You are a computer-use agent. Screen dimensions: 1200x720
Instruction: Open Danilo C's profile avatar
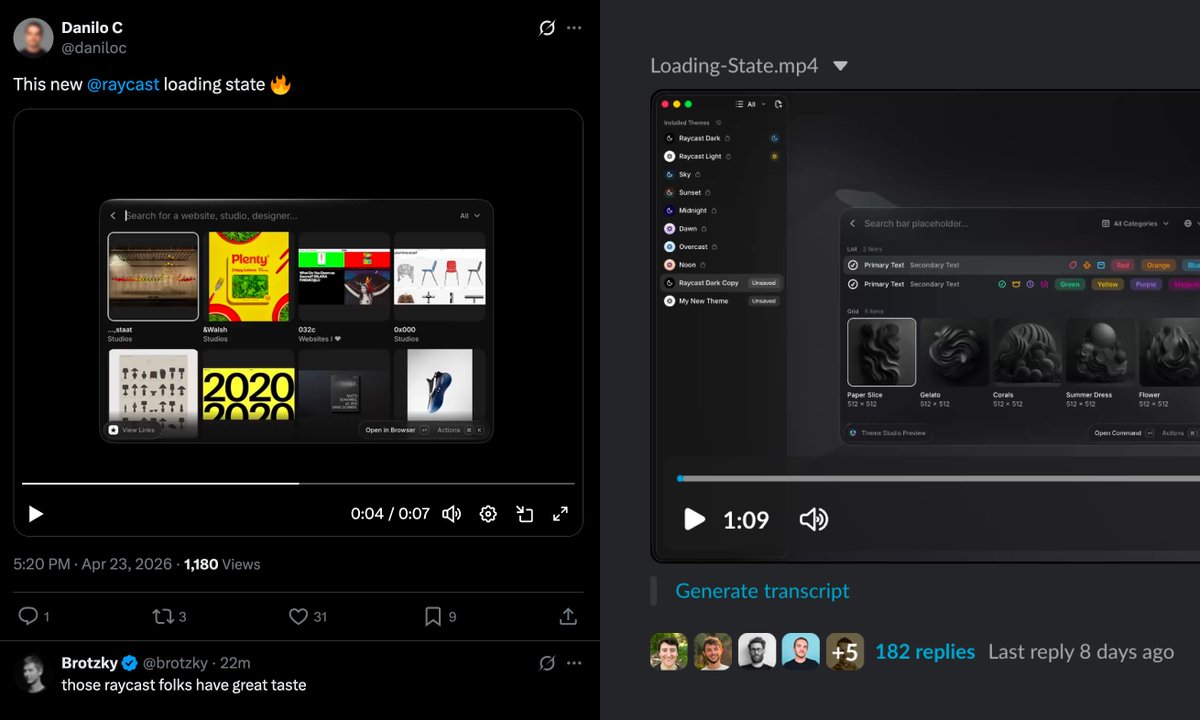(x=33, y=37)
